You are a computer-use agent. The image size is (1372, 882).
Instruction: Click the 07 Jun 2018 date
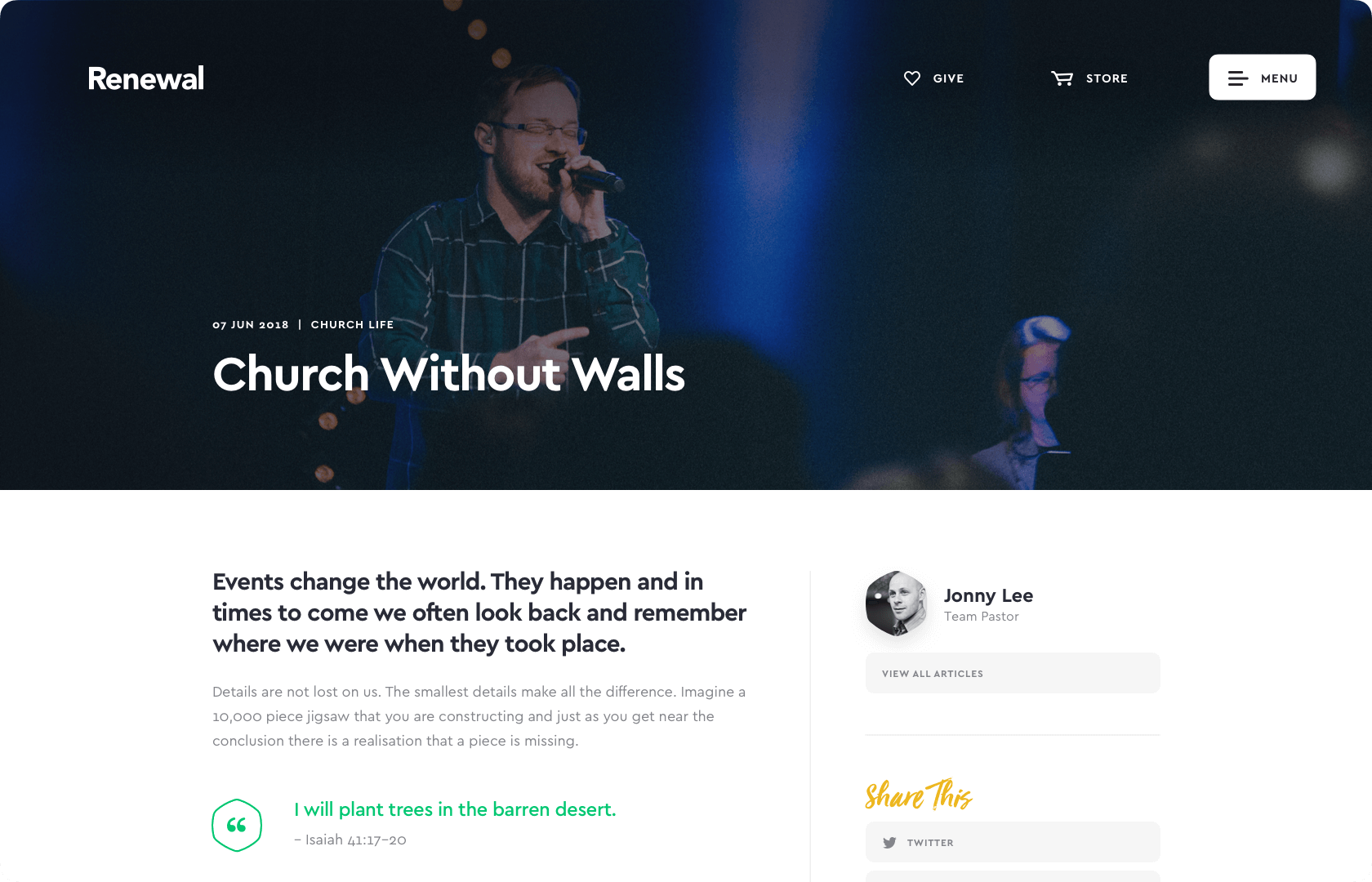click(251, 324)
